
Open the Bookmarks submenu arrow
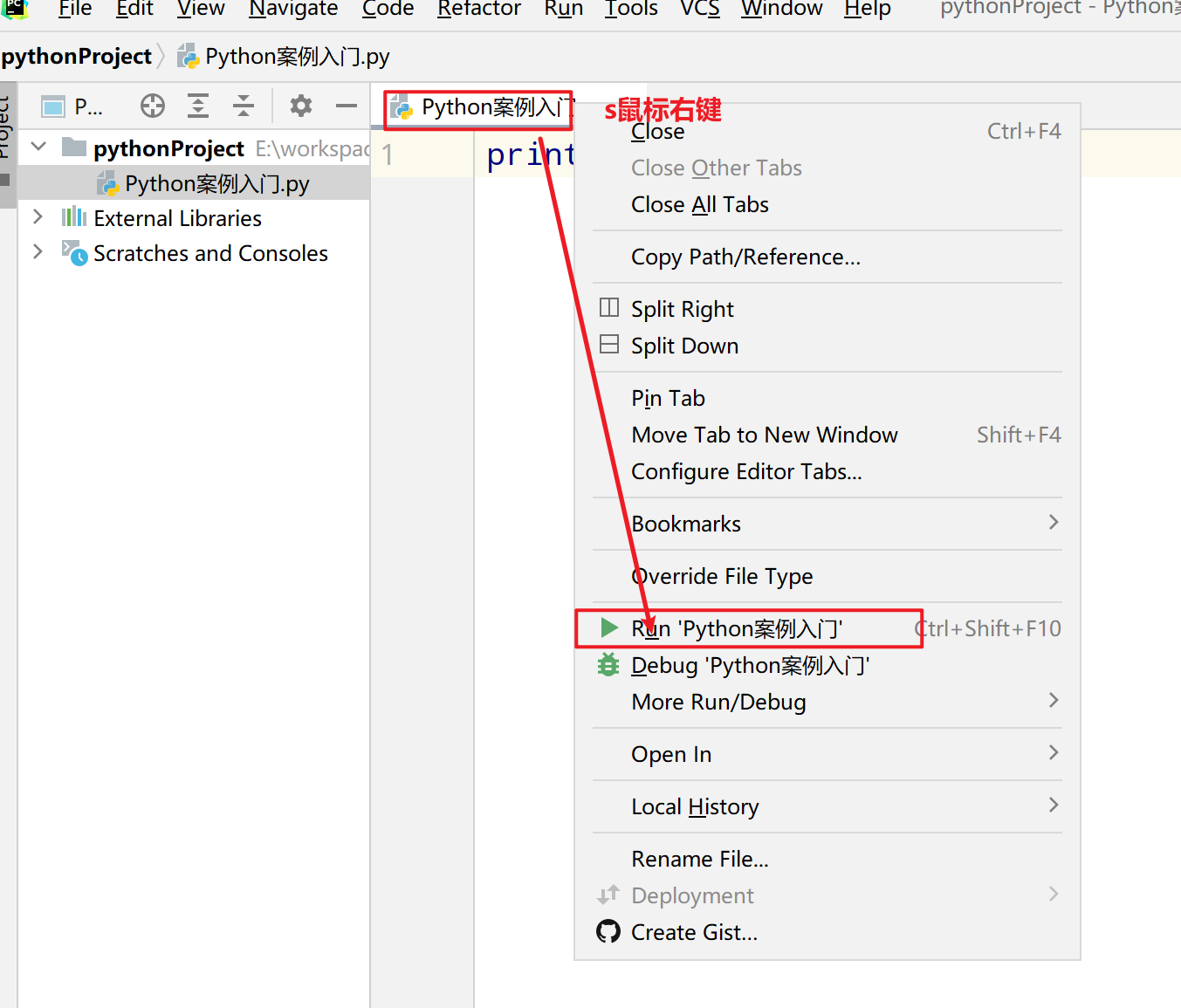[1053, 523]
